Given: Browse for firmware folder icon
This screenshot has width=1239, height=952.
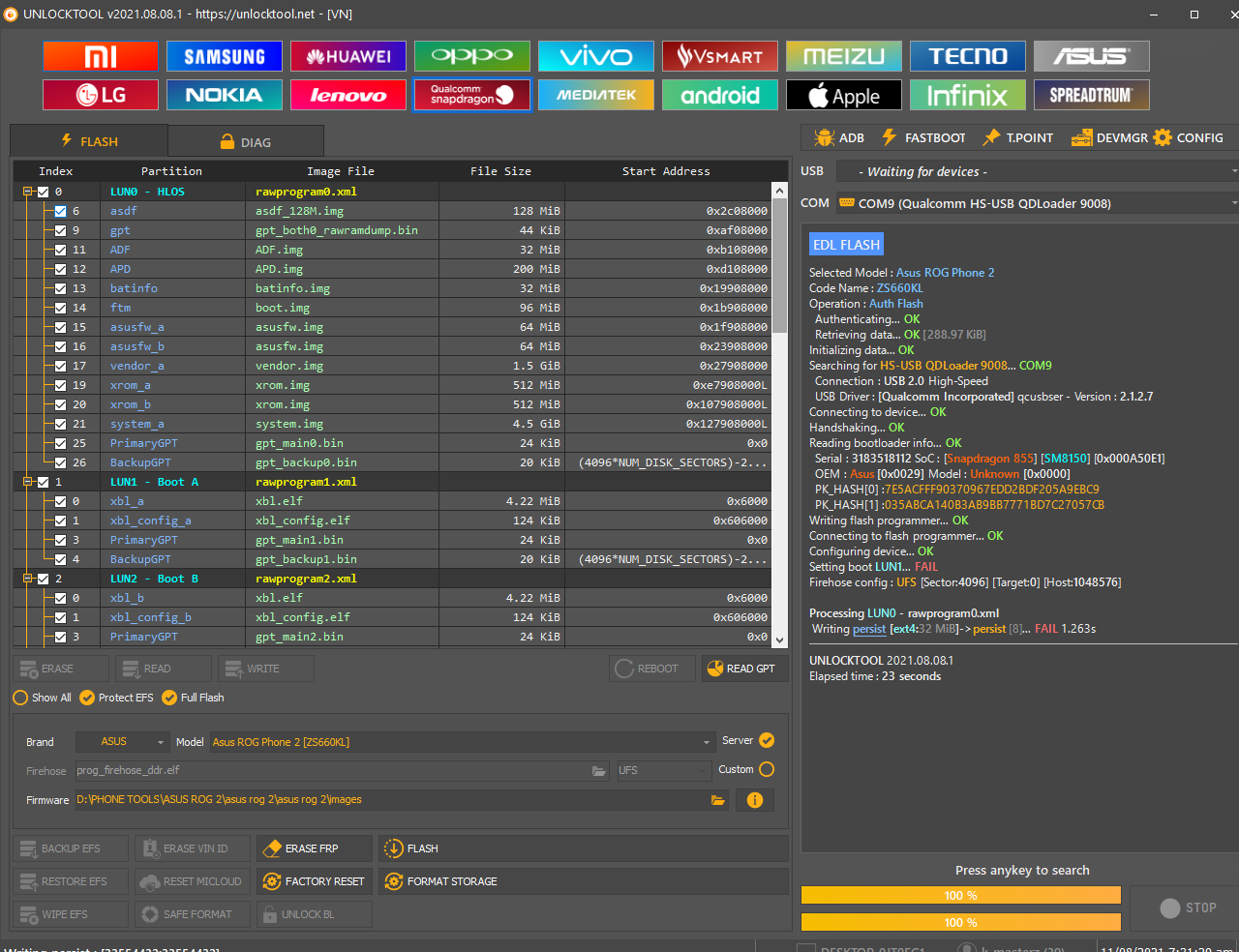Looking at the screenshot, I should point(717,800).
